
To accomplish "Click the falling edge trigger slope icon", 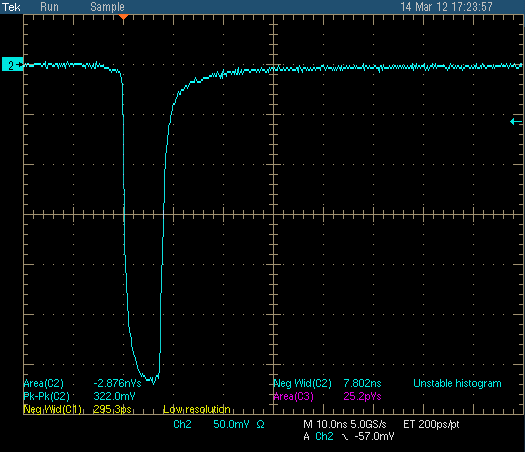I will [x=345, y=437].
